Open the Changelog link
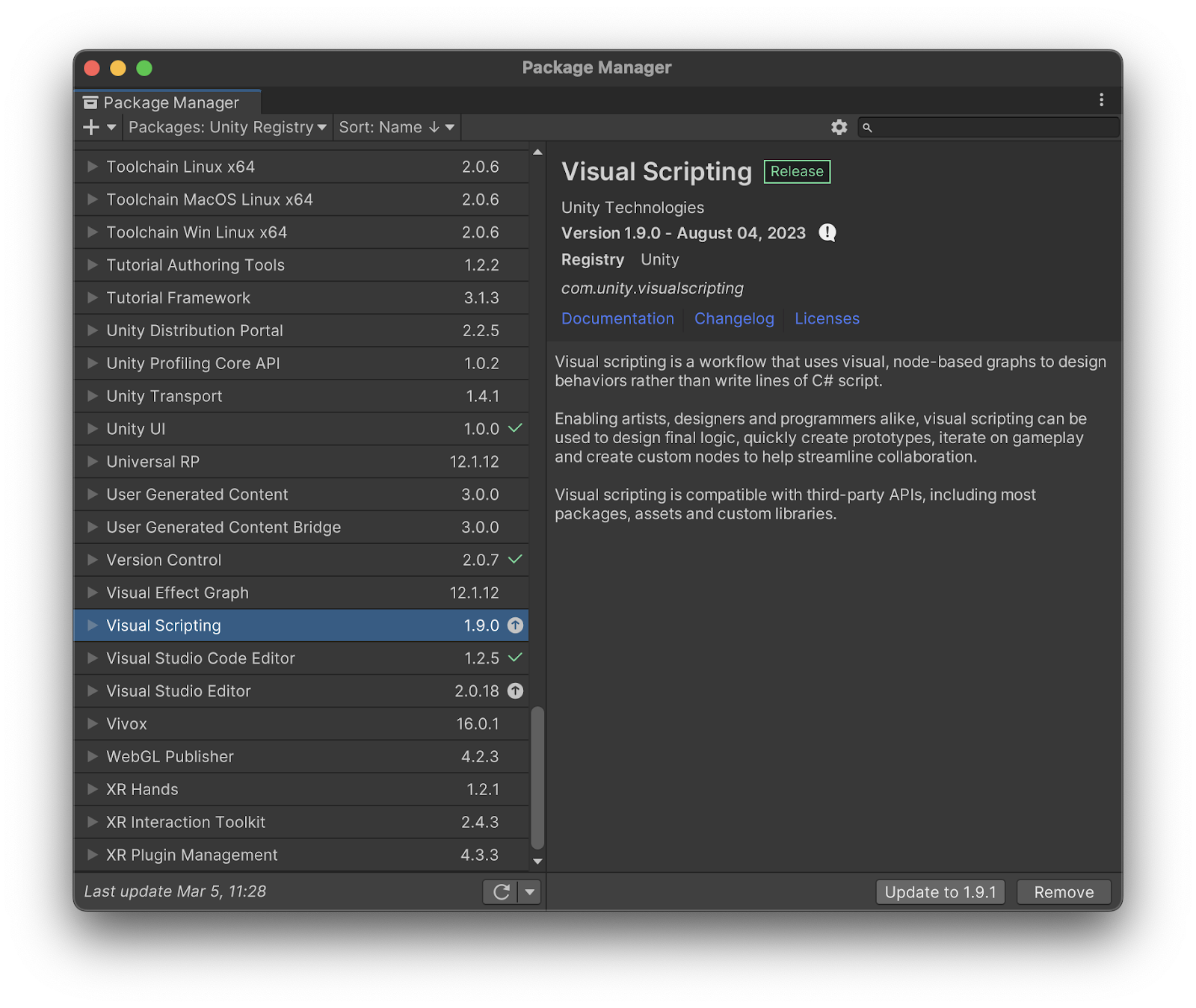This screenshot has width=1196, height=1008. coord(734,318)
